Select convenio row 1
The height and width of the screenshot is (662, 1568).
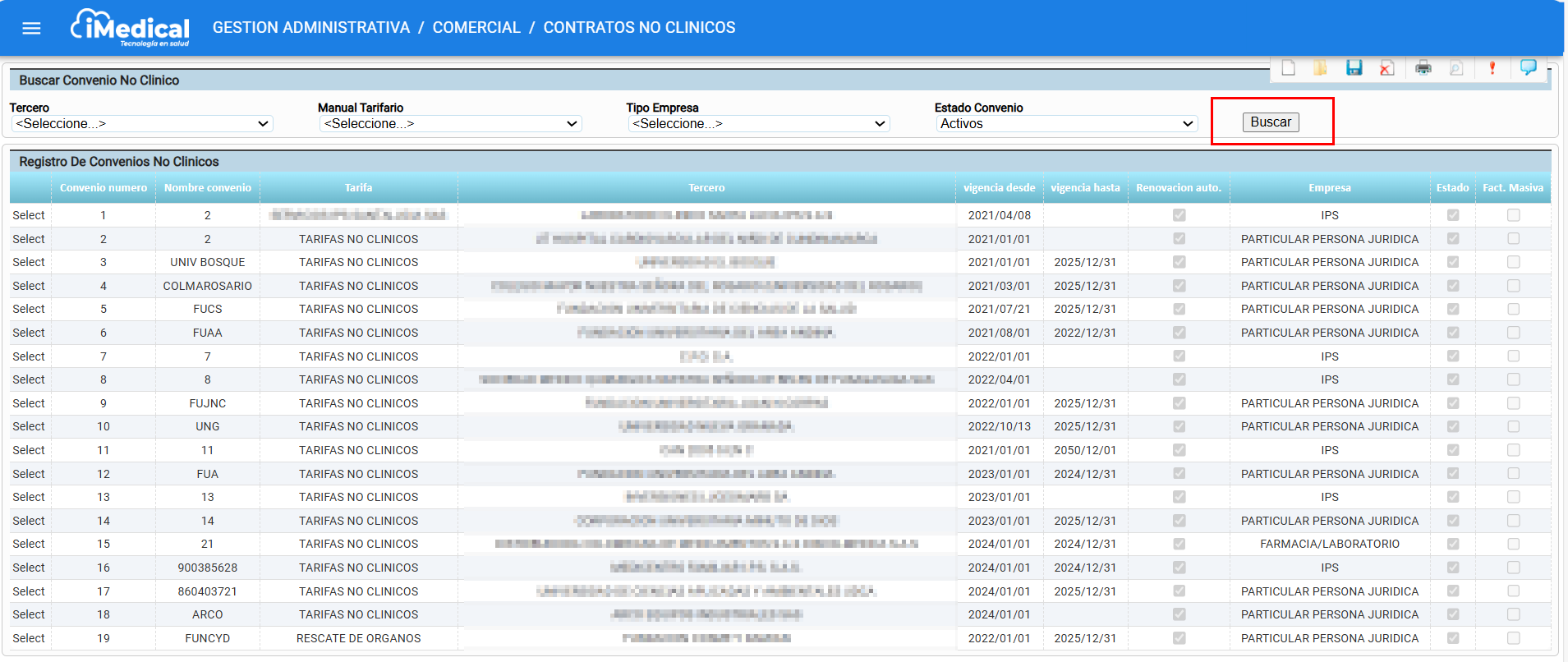pyautogui.click(x=29, y=215)
